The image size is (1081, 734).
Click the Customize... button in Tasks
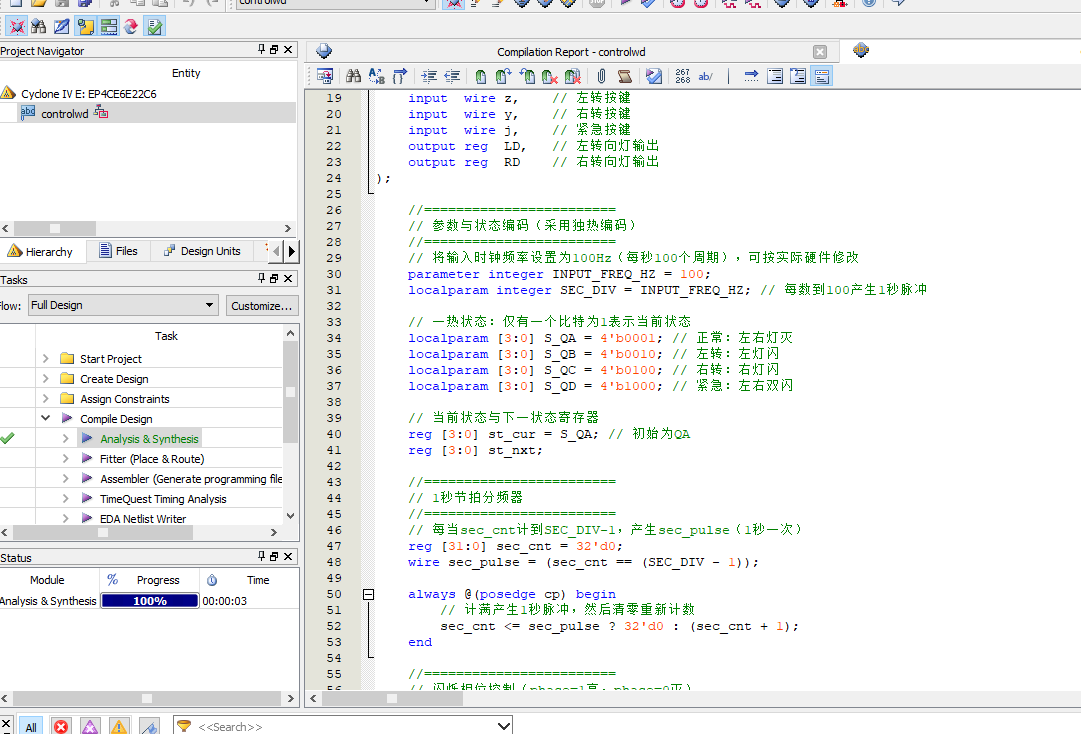[262, 305]
